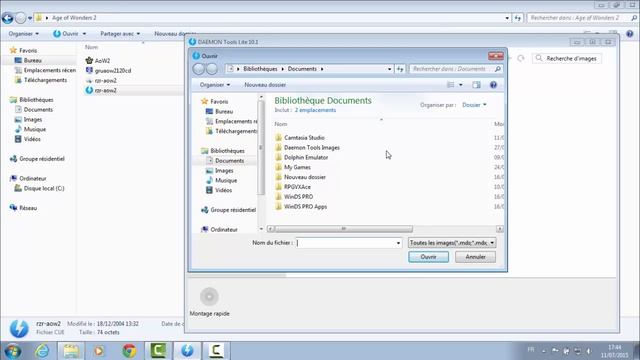Image resolution: width=640 pixels, height=360 pixels.
Task: Select the WinDS PRO Apps folder
Action: tap(305, 207)
